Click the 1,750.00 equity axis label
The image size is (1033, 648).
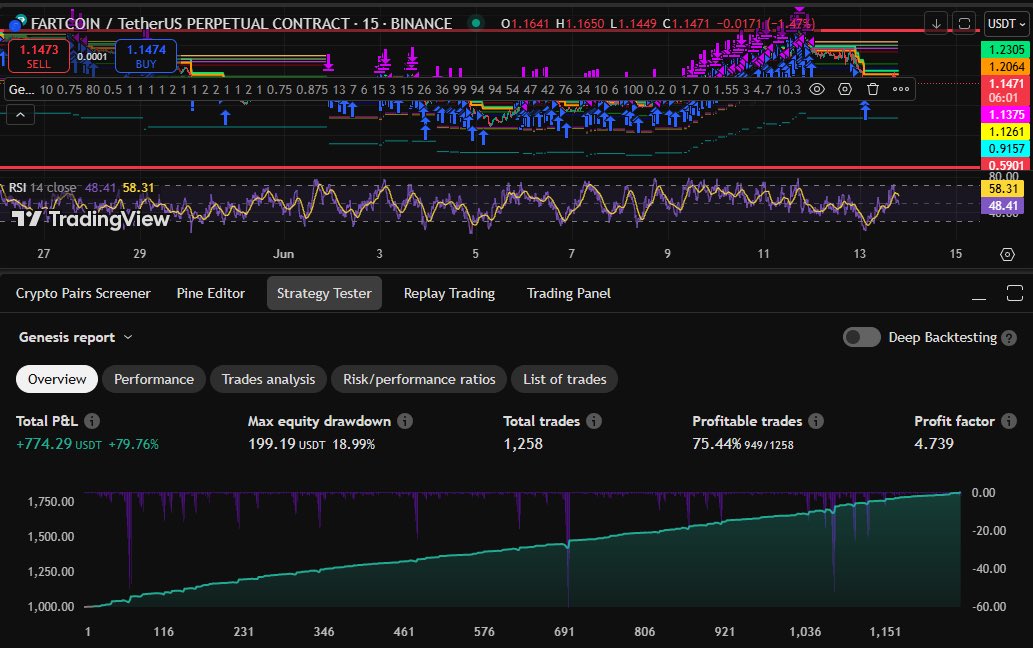[x=51, y=502]
